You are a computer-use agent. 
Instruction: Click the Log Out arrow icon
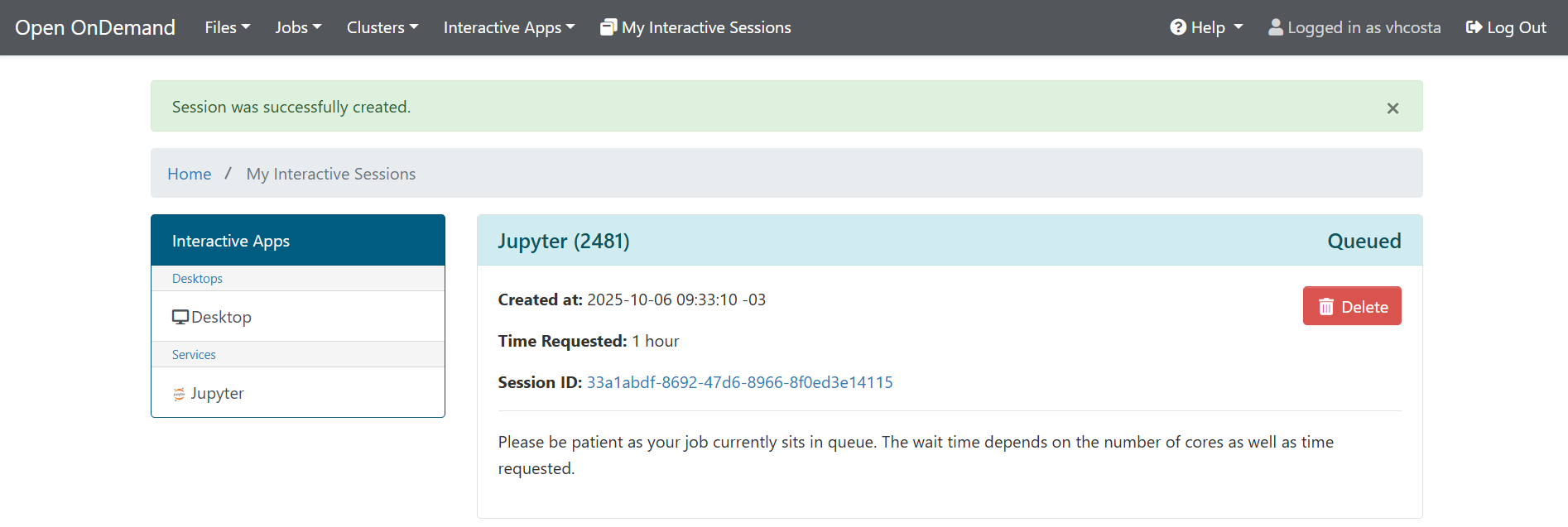(x=1474, y=27)
